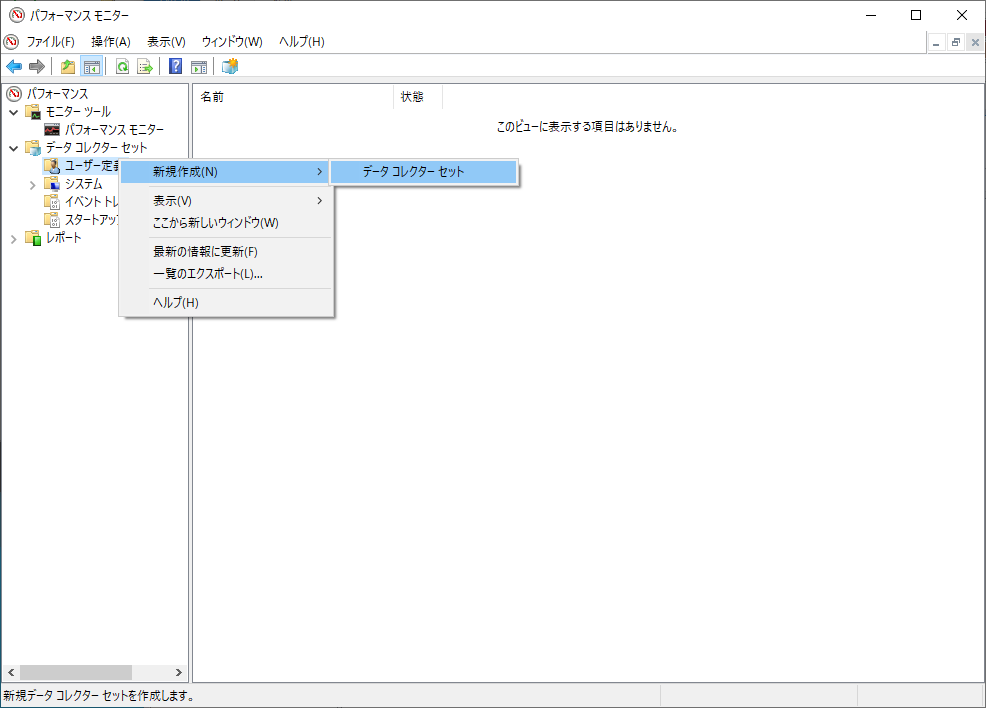
Task: Select ここから新しいウィンドウ(W) in context menu
Action: [x=226, y=223]
